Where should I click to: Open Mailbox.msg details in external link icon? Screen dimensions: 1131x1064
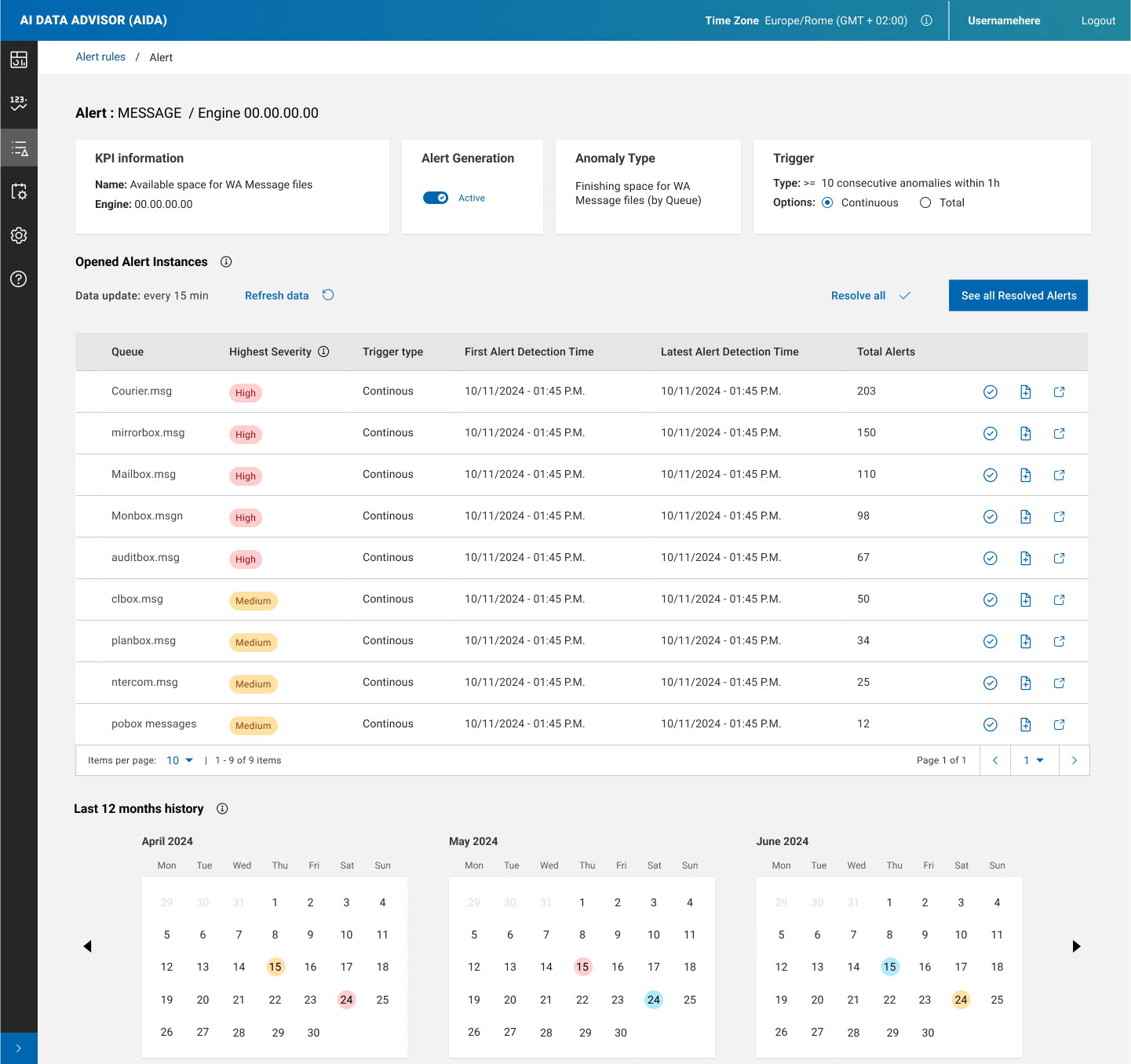coord(1059,476)
